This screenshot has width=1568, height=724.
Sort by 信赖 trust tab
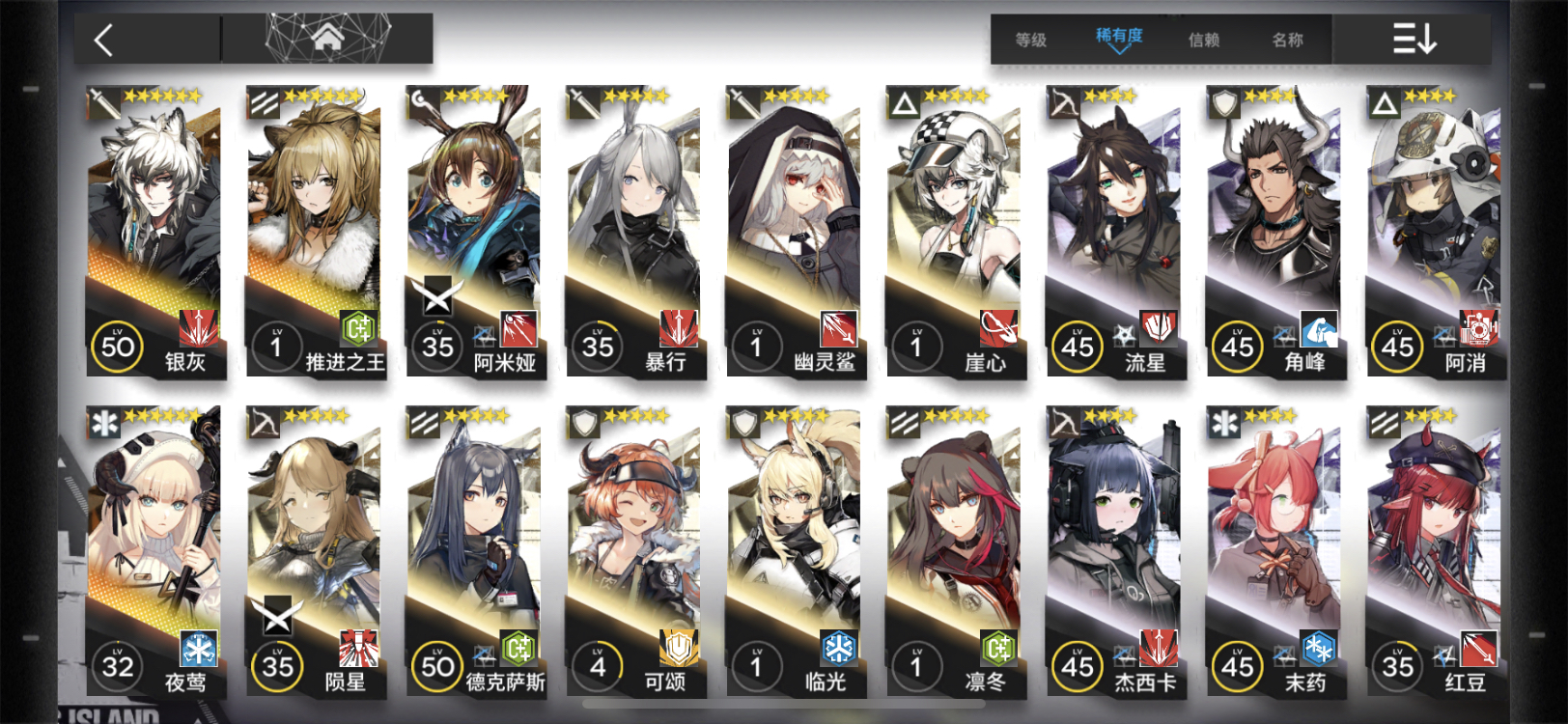pyautogui.click(x=1203, y=40)
